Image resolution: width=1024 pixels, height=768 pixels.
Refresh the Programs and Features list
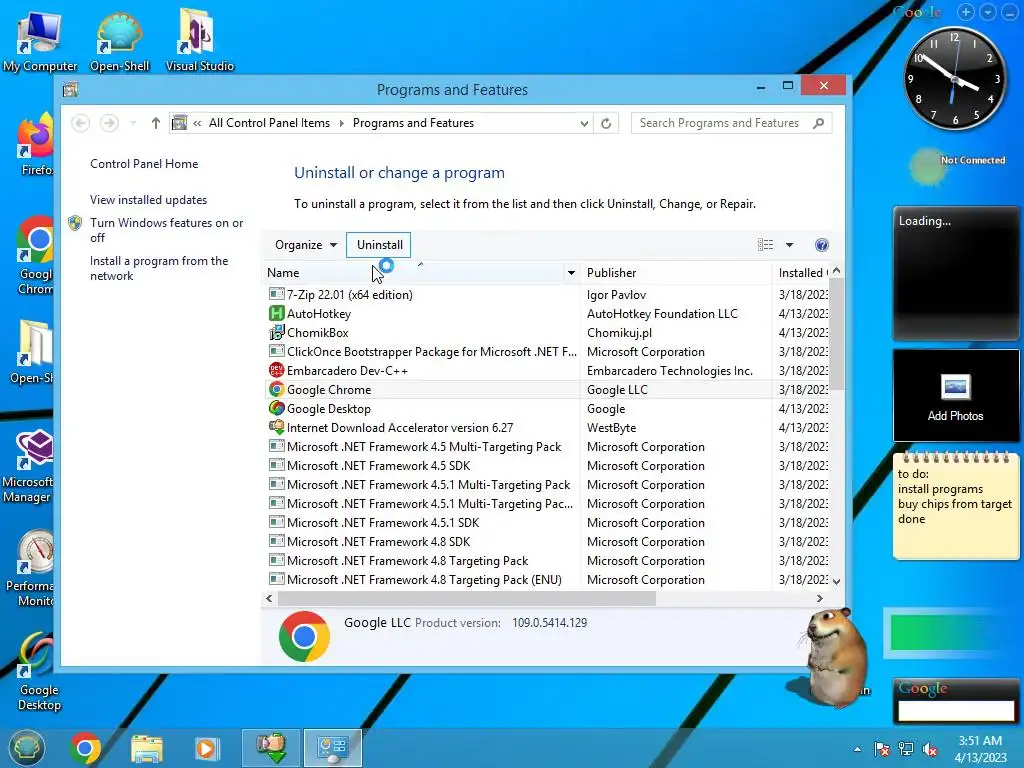coord(606,123)
